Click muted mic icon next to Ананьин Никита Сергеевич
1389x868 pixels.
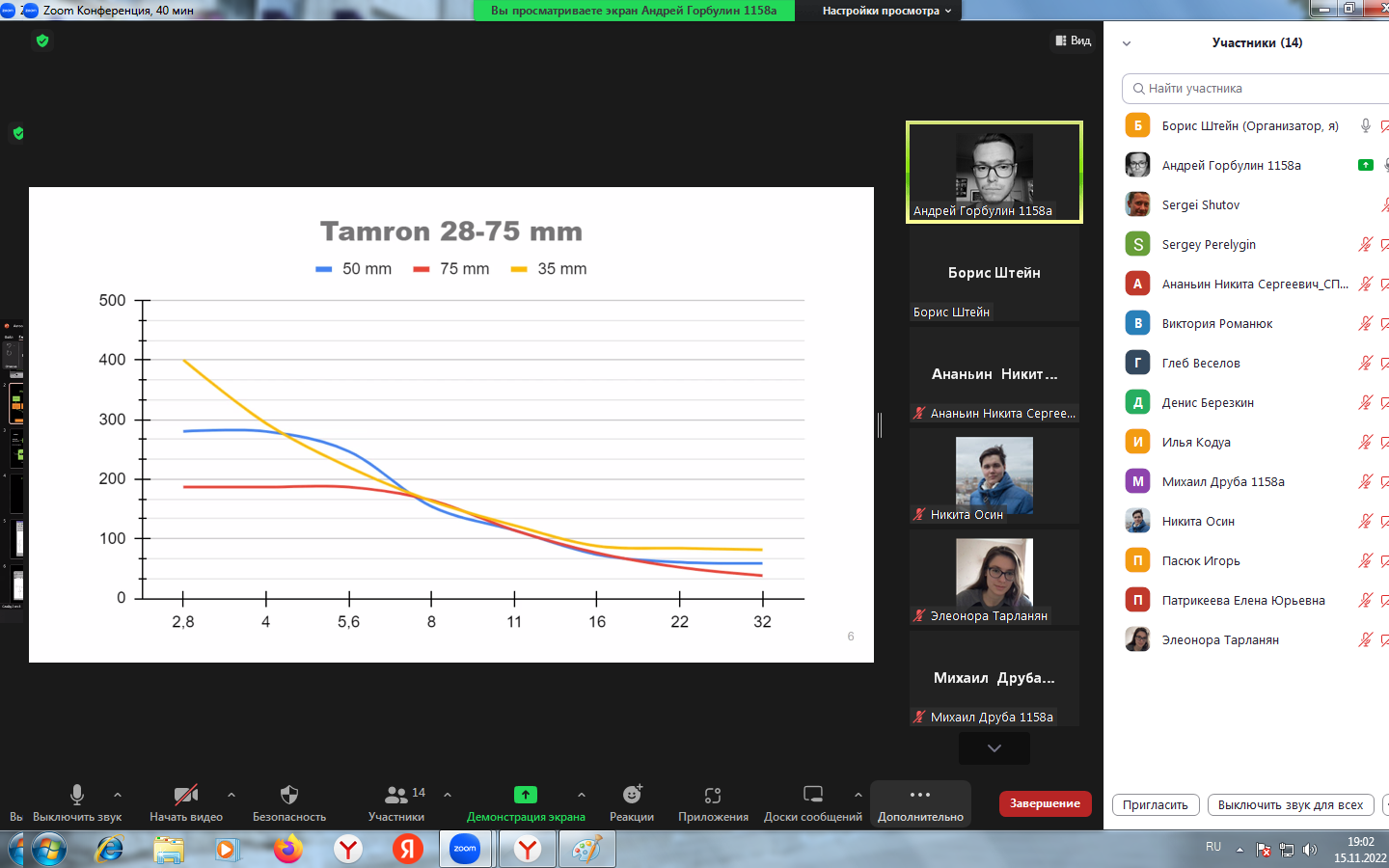point(1366,284)
